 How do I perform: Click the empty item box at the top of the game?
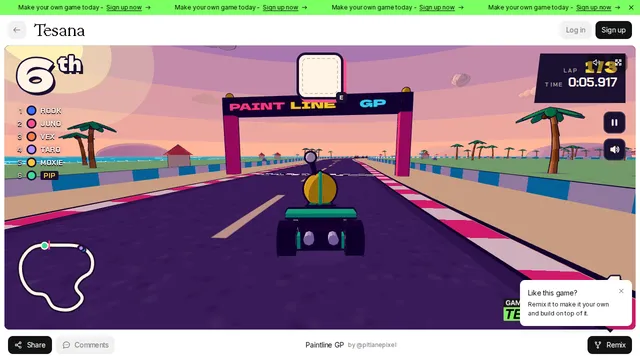pos(320,76)
